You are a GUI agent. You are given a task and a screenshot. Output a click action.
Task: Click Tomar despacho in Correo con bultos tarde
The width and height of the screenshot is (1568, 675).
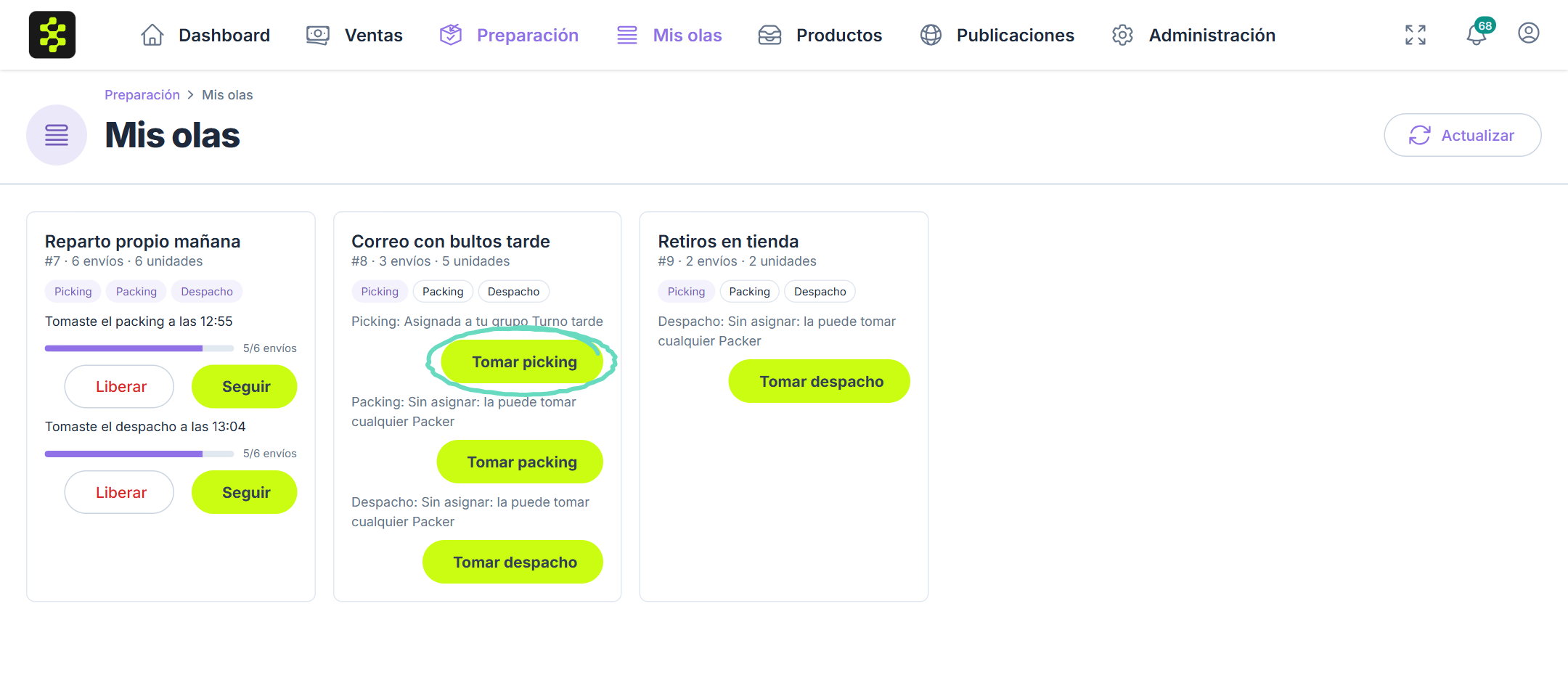tap(513, 562)
